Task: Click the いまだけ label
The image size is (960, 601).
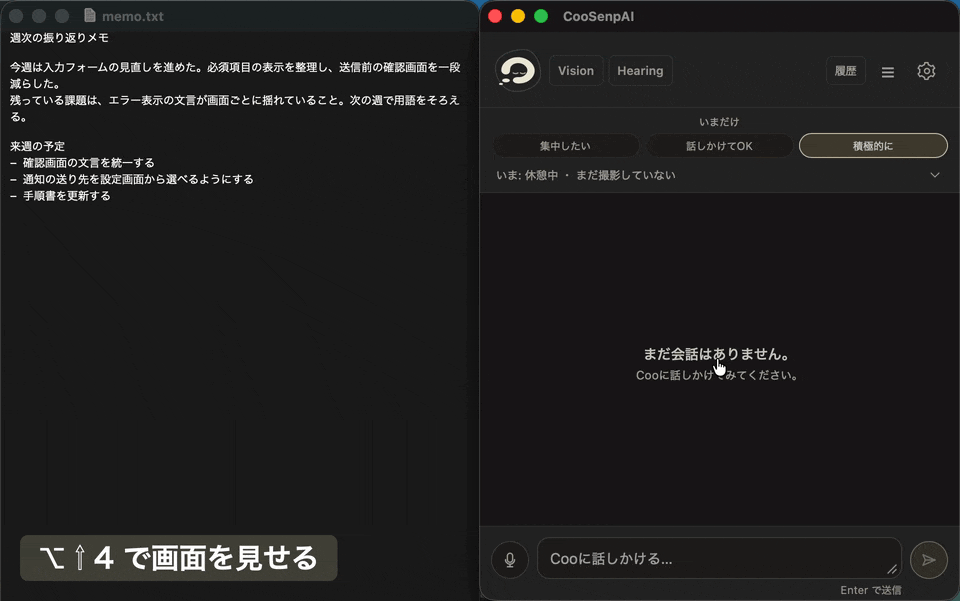Action: pyautogui.click(x=719, y=122)
